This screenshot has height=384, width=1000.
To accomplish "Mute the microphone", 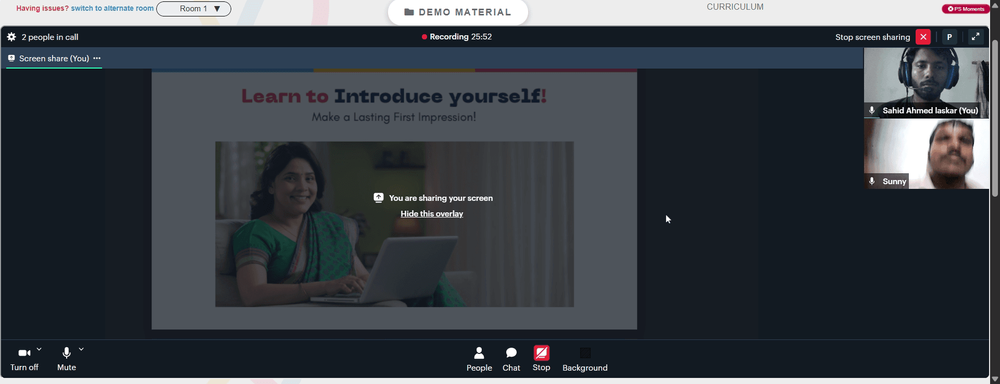I will pyautogui.click(x=66, y=359).
